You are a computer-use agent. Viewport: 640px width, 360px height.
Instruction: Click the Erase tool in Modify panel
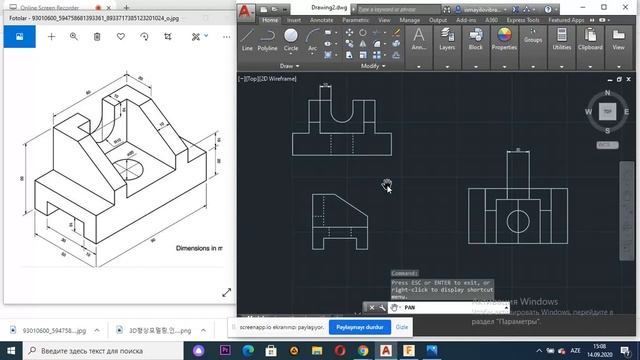click(396, 33)
